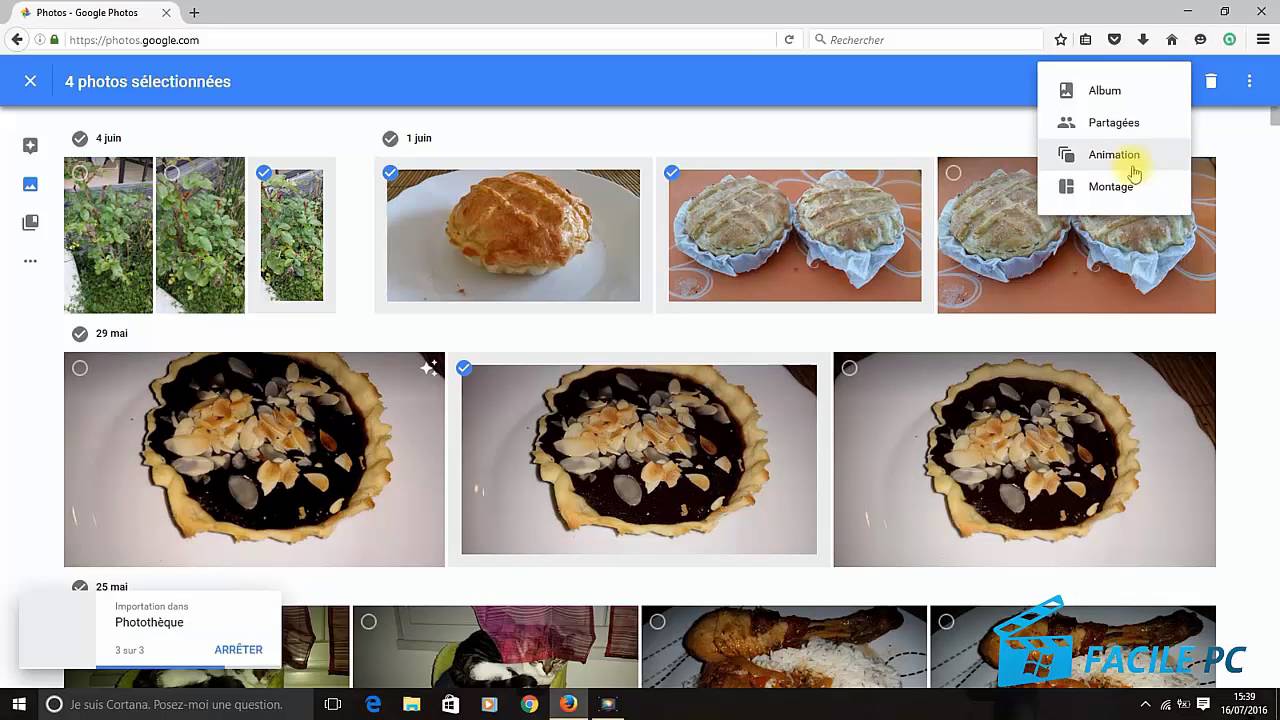Switch to Firefox in the taskbar

(x=568, y=704)
